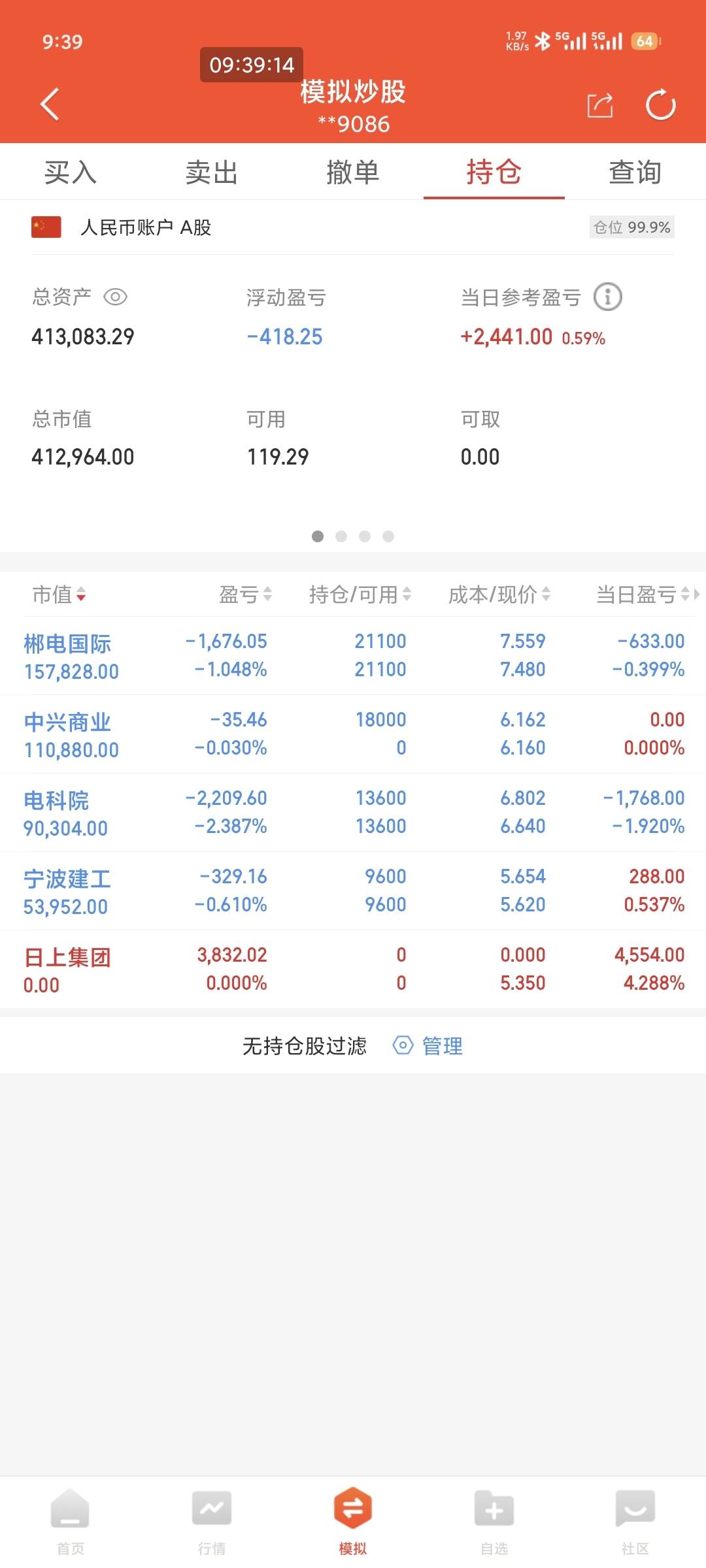Open 电科院 holding row
706x1568 pixels.
click(x=353, y=813)
